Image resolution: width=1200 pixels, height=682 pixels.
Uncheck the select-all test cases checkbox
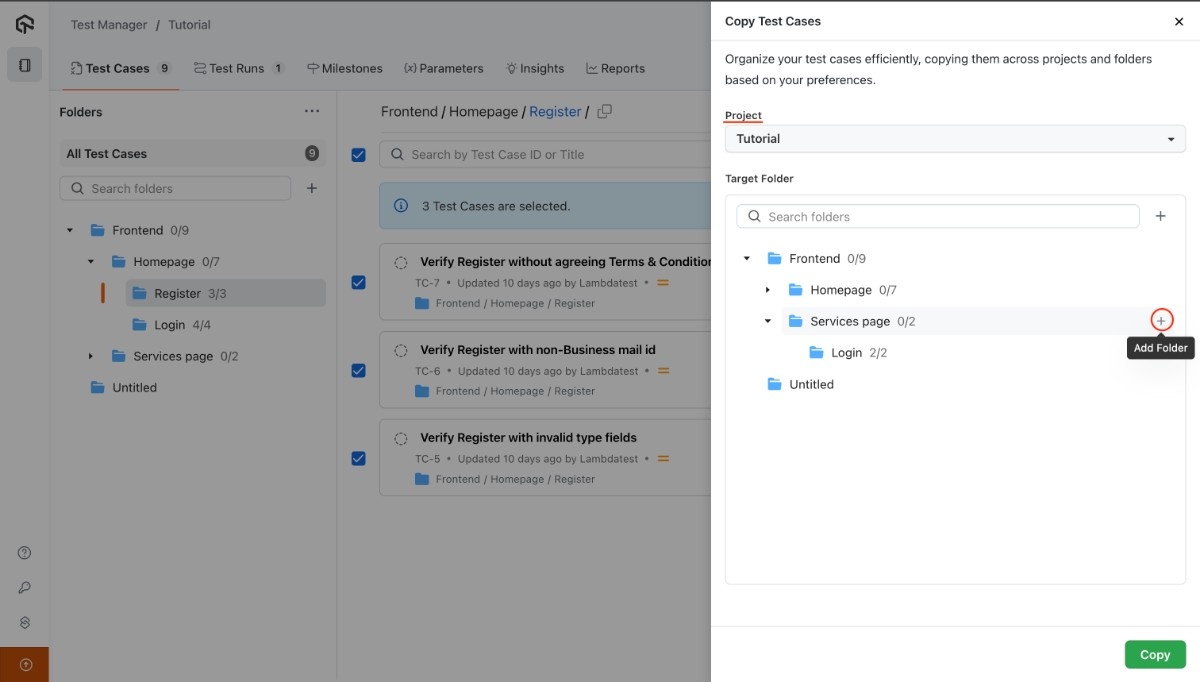359,155
